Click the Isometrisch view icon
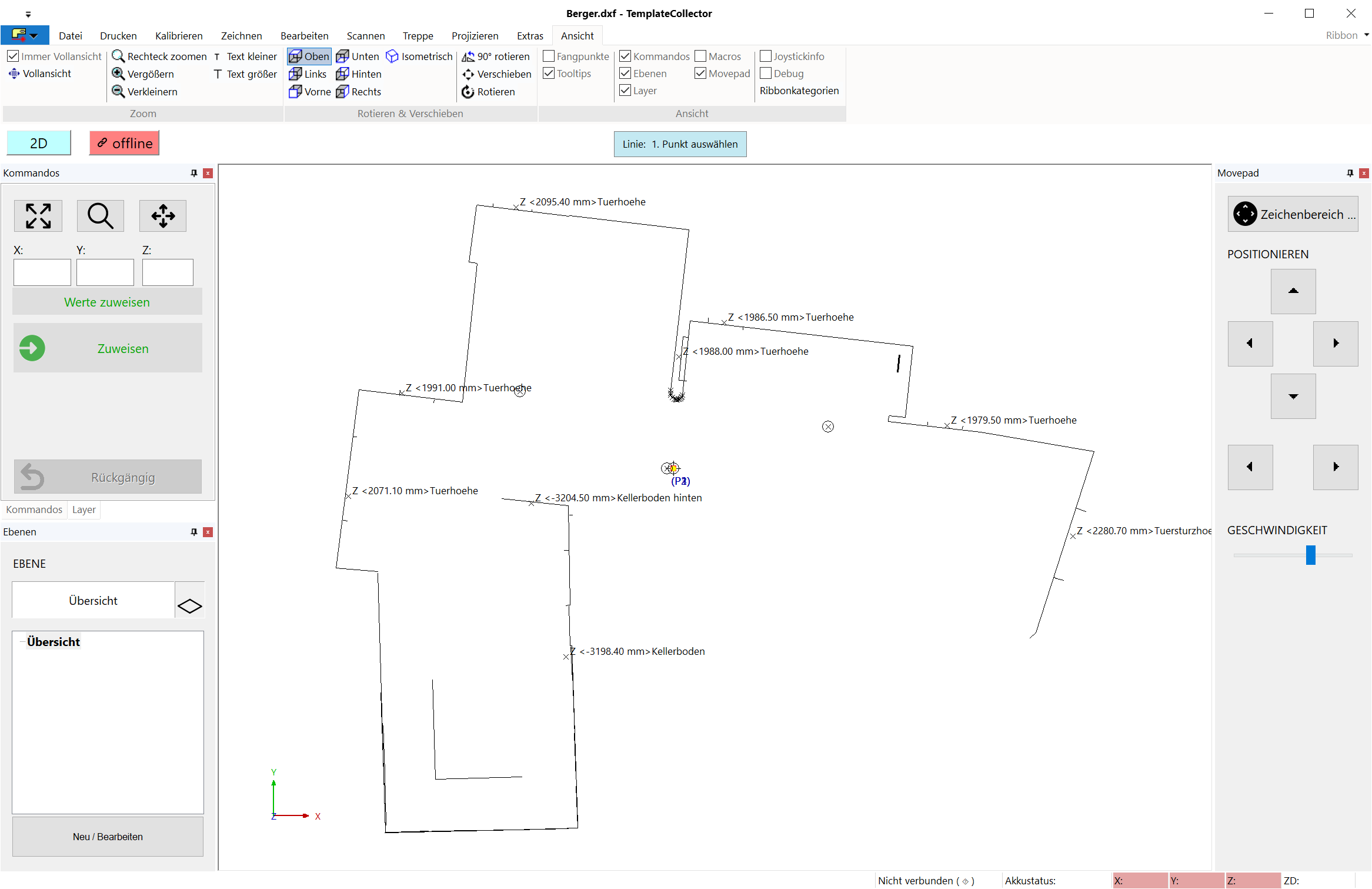Viewport: 1372px width, 889px height. pyautogui.click(x=392, y=56)
